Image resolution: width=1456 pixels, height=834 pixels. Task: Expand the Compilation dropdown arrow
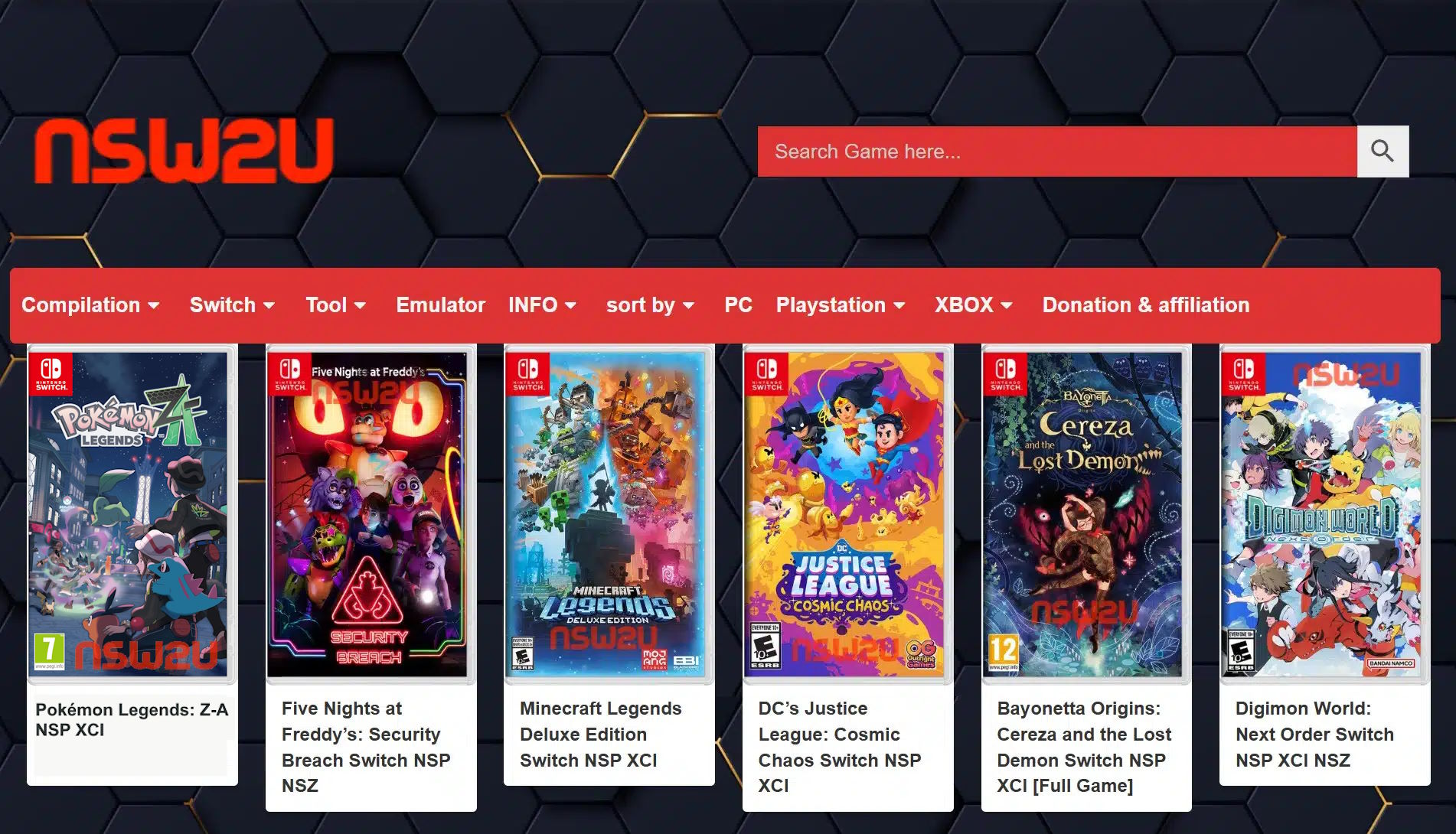(154, 306)
